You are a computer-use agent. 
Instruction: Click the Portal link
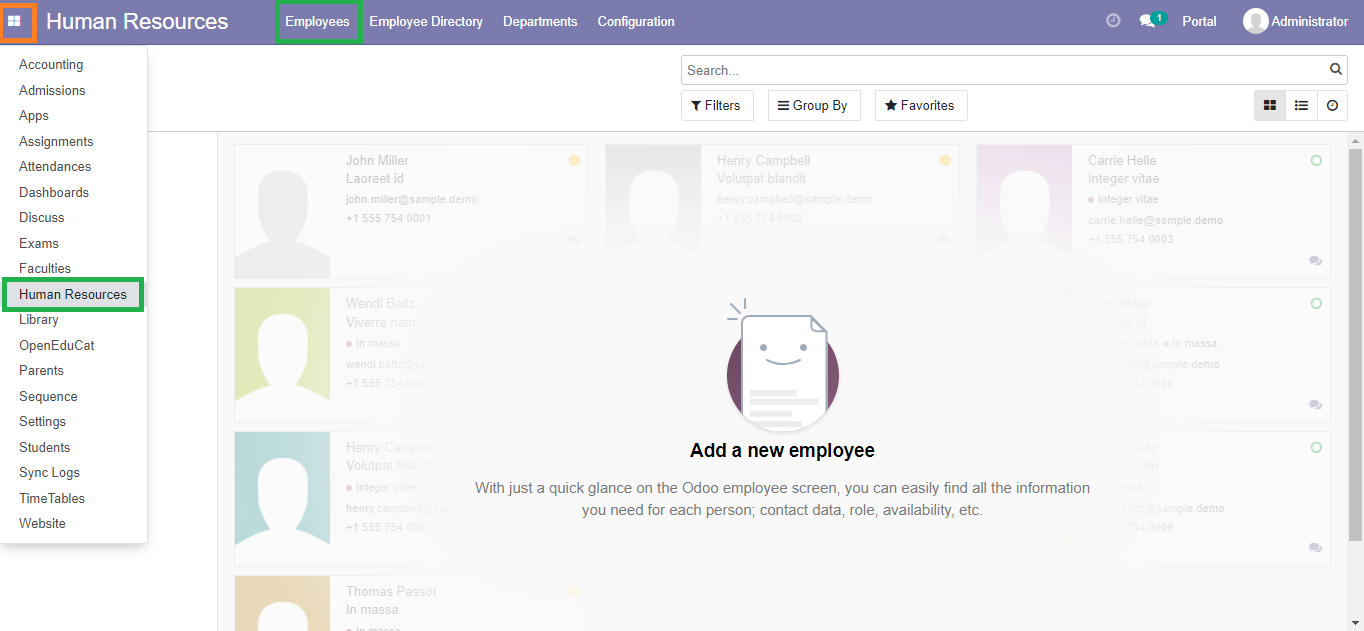point(1199,22)
